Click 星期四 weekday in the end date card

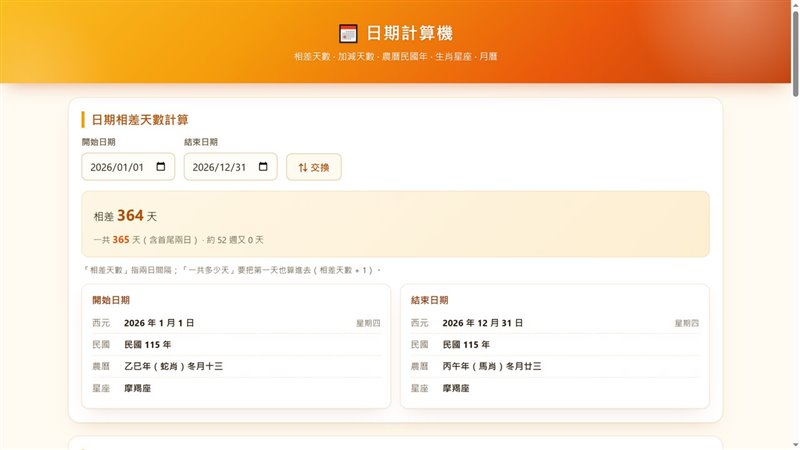687,323
